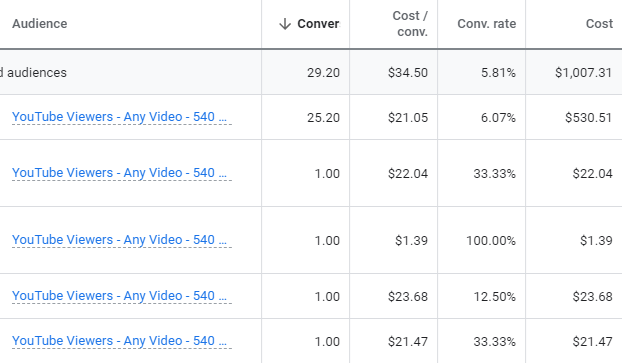Select the audiences total row label
622x363 pixels.
pos(33,73)
